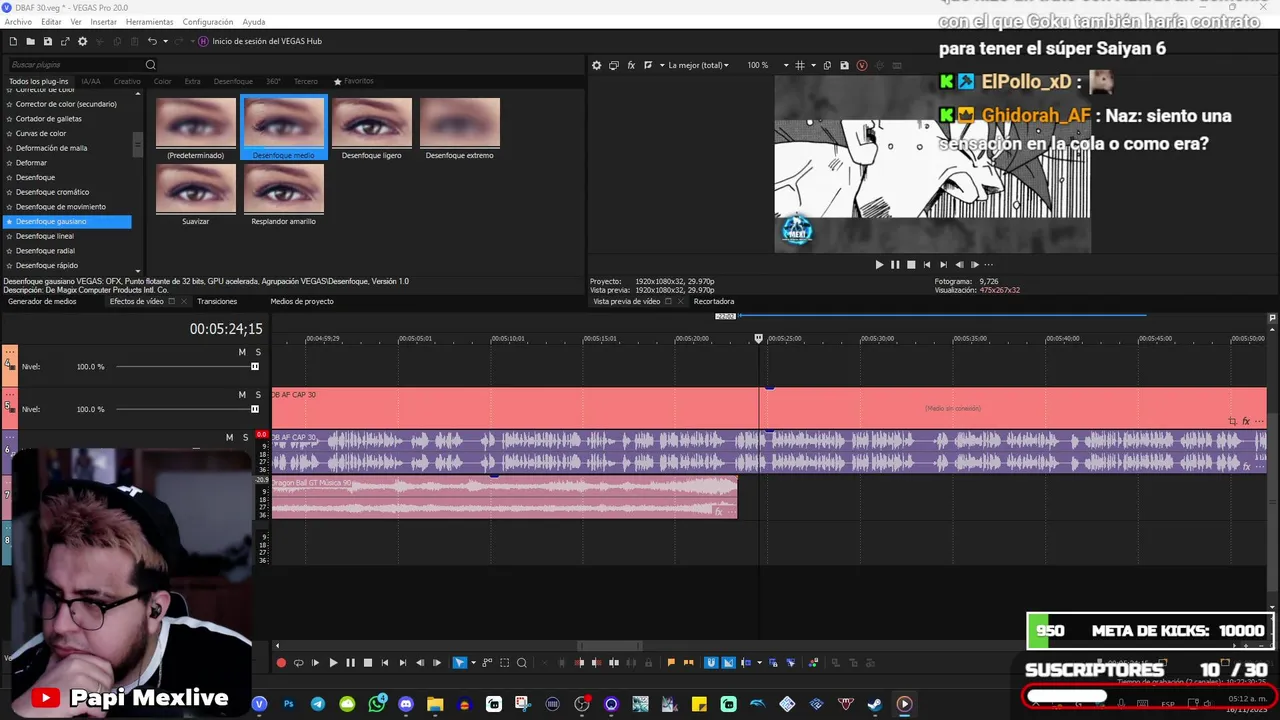Screen dimensions: 1280x720
Task: Open the edit tool selector dropdown arrow
Action: click(x=473, y=662)
